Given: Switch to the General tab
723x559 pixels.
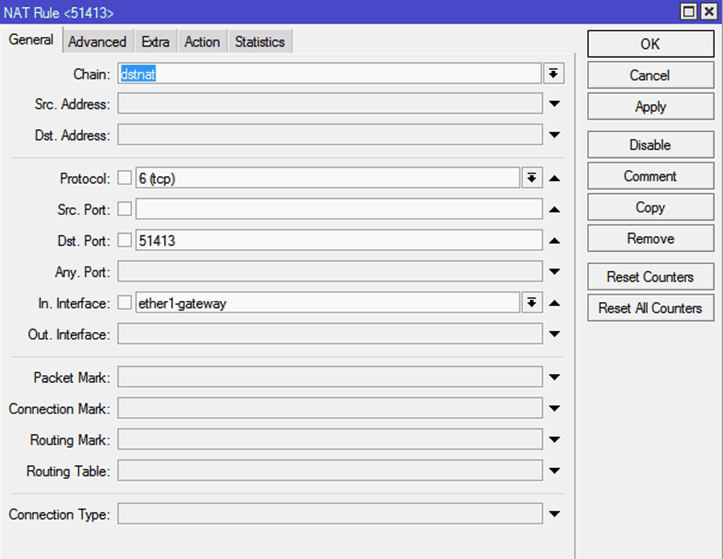Looking at the screenshot, I should (x=31, y=40).
